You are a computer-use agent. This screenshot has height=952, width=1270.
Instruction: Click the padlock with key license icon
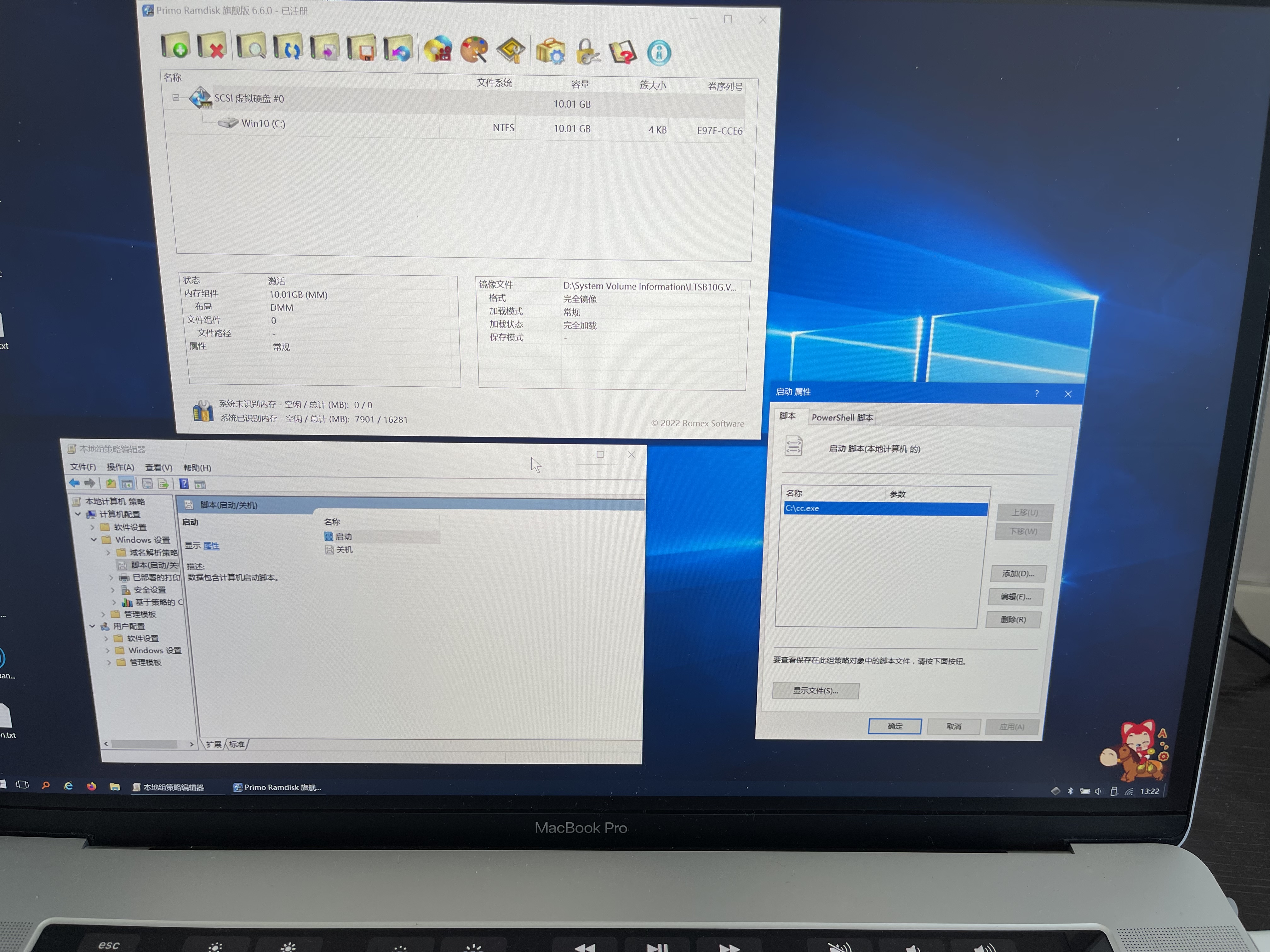coord(587,52)
